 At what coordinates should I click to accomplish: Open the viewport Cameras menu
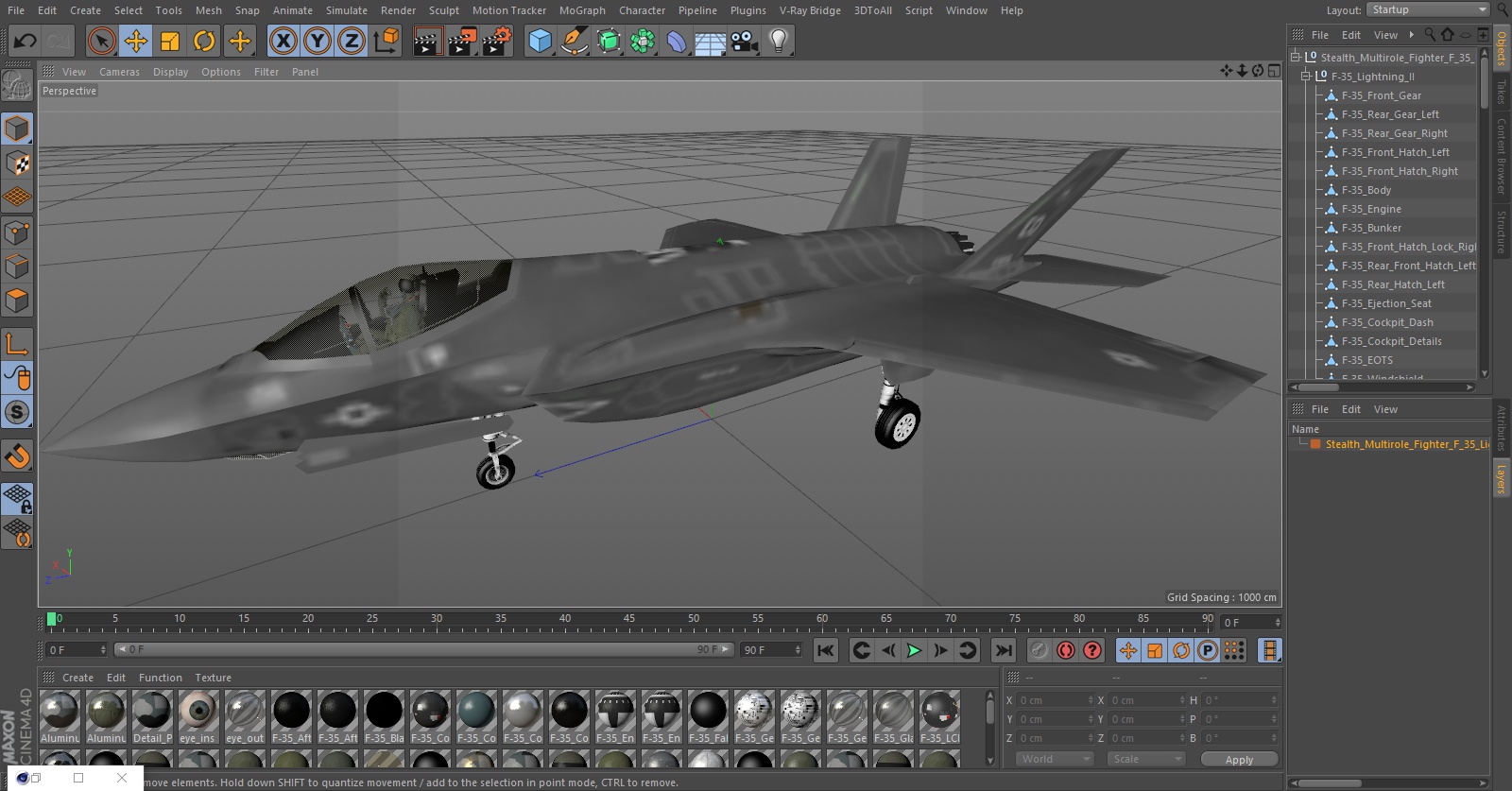(119, 72)
